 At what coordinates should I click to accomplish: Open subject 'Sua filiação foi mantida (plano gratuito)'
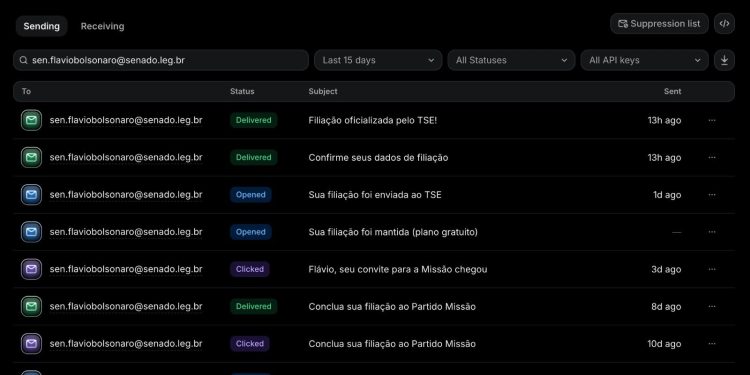pyautogui.click(x=393, y=232)
